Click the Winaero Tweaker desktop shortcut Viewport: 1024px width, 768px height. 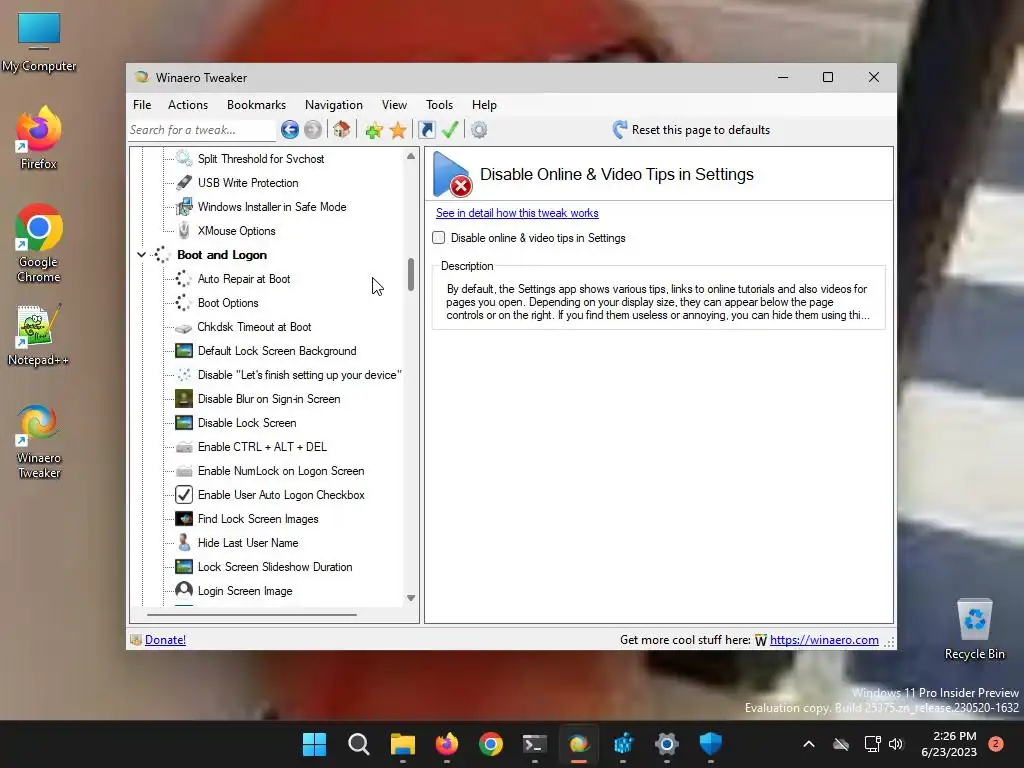(x=39, y=441)
